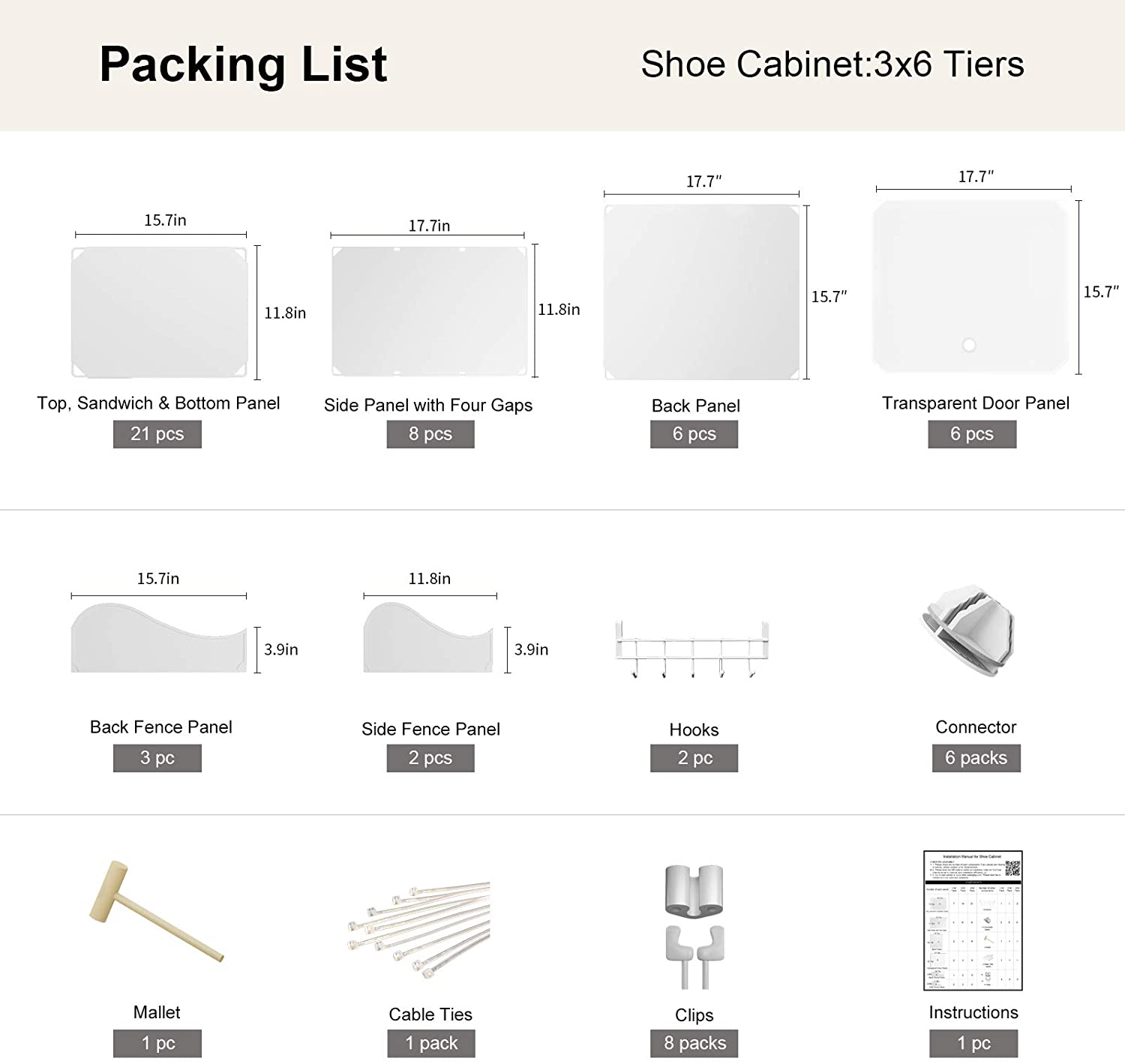Click the Back Panel image
Viewport: 1125px width, 1064px height.
point(702,292)
